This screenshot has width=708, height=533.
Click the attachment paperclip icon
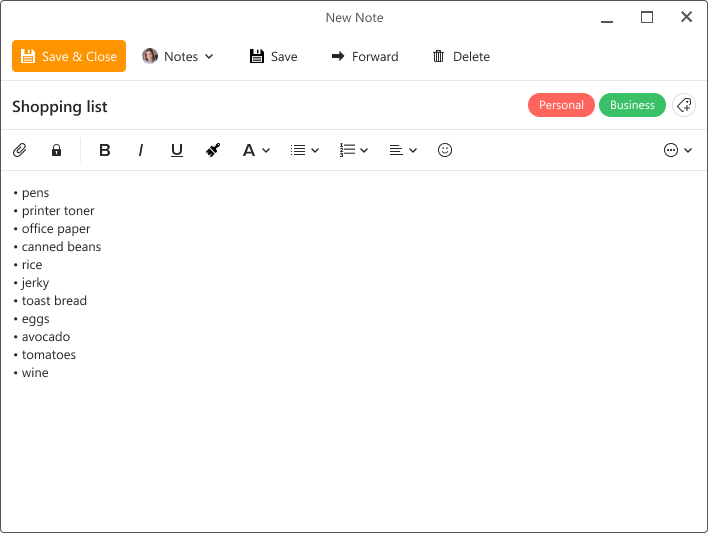[19, 150]
